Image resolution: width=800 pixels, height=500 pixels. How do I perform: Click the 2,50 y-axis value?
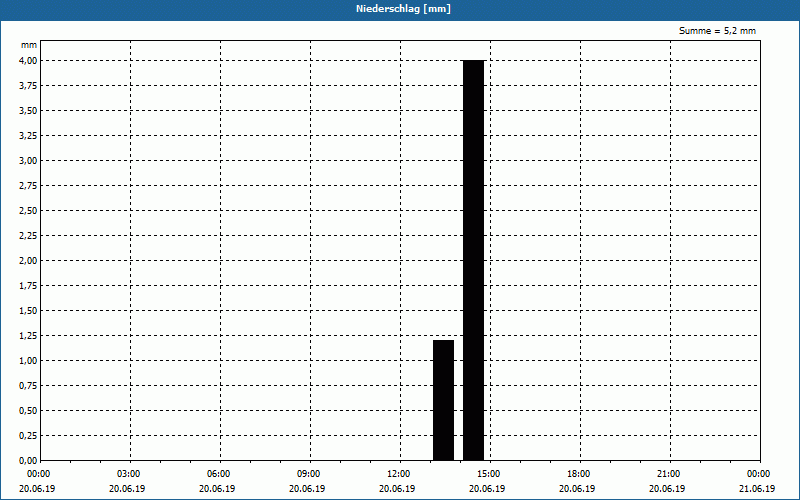point(28,211)
